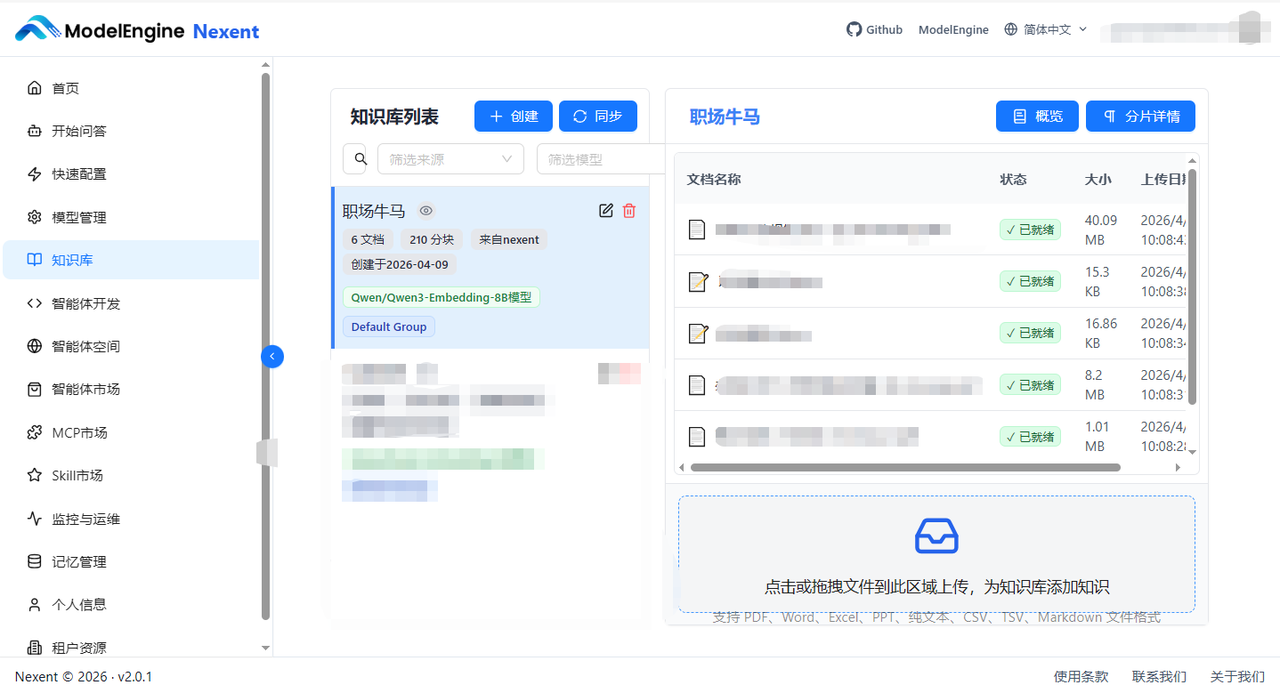The image size is (1280, 693).
Task: Open 联系我们 footer link
Action: click(x=1159, y=676)
